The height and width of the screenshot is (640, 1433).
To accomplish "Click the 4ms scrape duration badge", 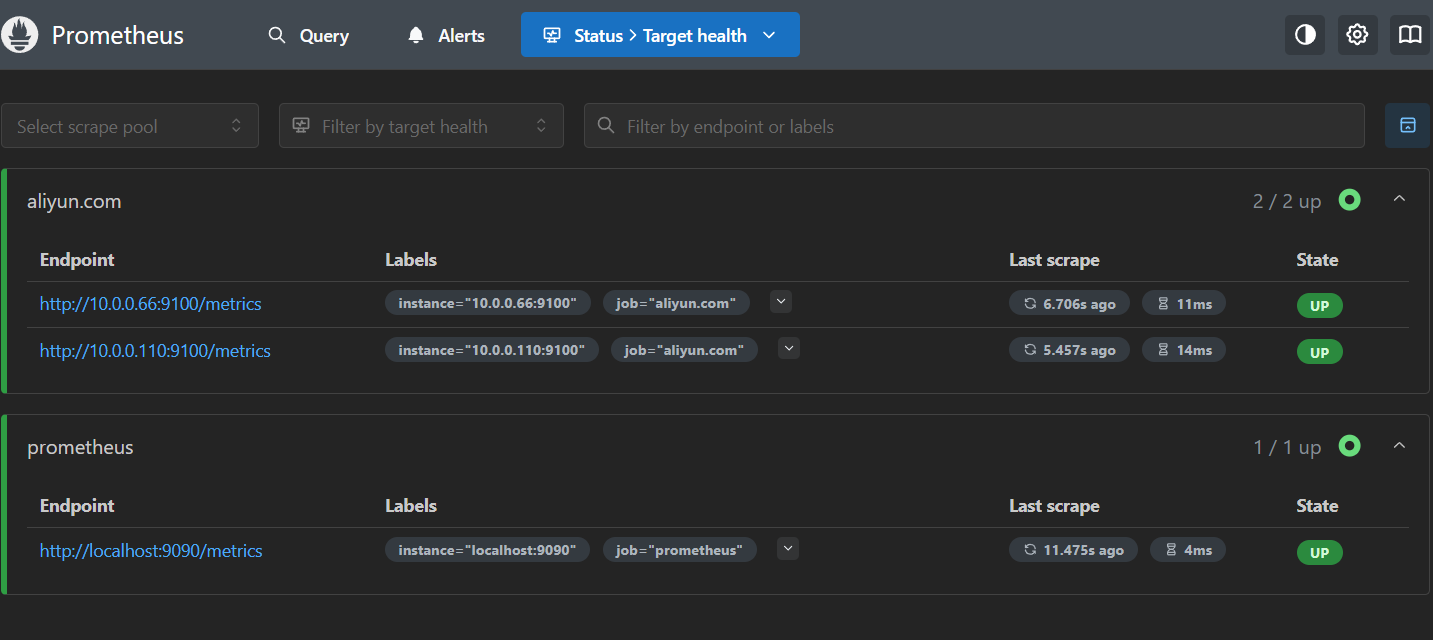I will [x=1188, y=550].
